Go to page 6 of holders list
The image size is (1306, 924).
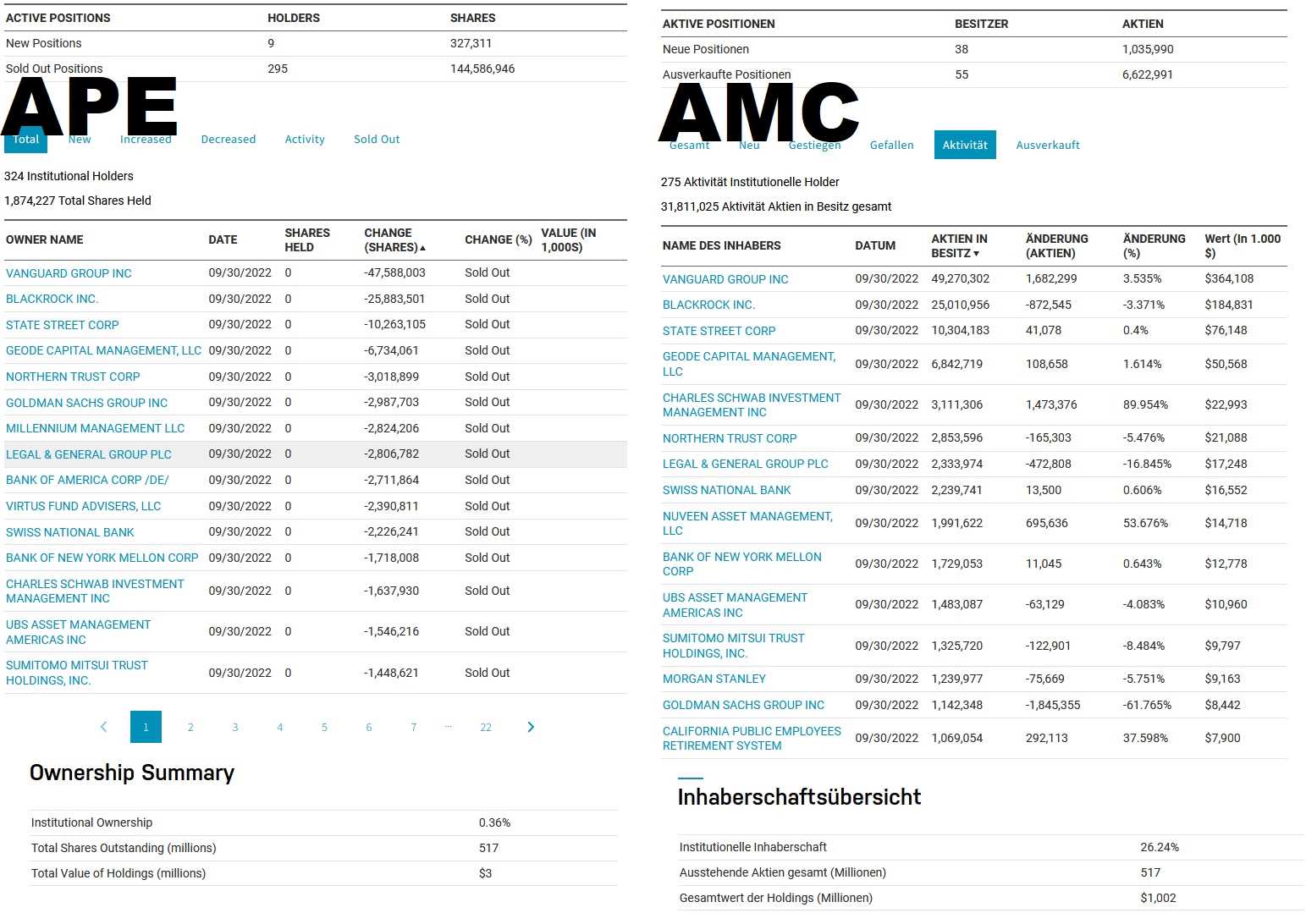(369, 727)
